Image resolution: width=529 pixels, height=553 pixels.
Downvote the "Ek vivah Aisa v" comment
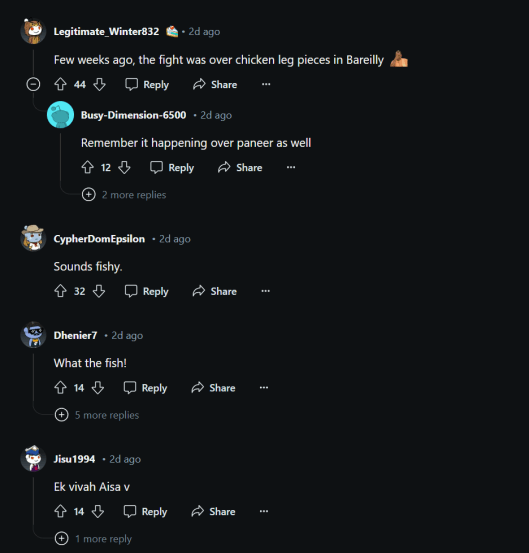point(98,511)
